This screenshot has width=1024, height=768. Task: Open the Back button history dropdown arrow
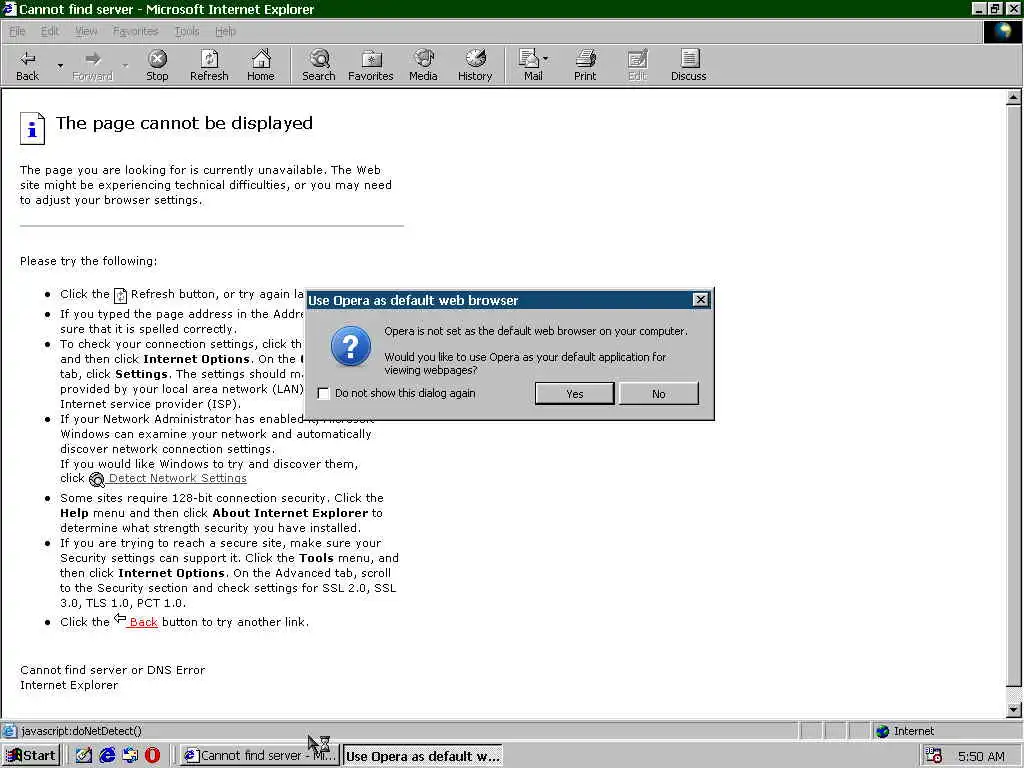click(x=60, y=65)
